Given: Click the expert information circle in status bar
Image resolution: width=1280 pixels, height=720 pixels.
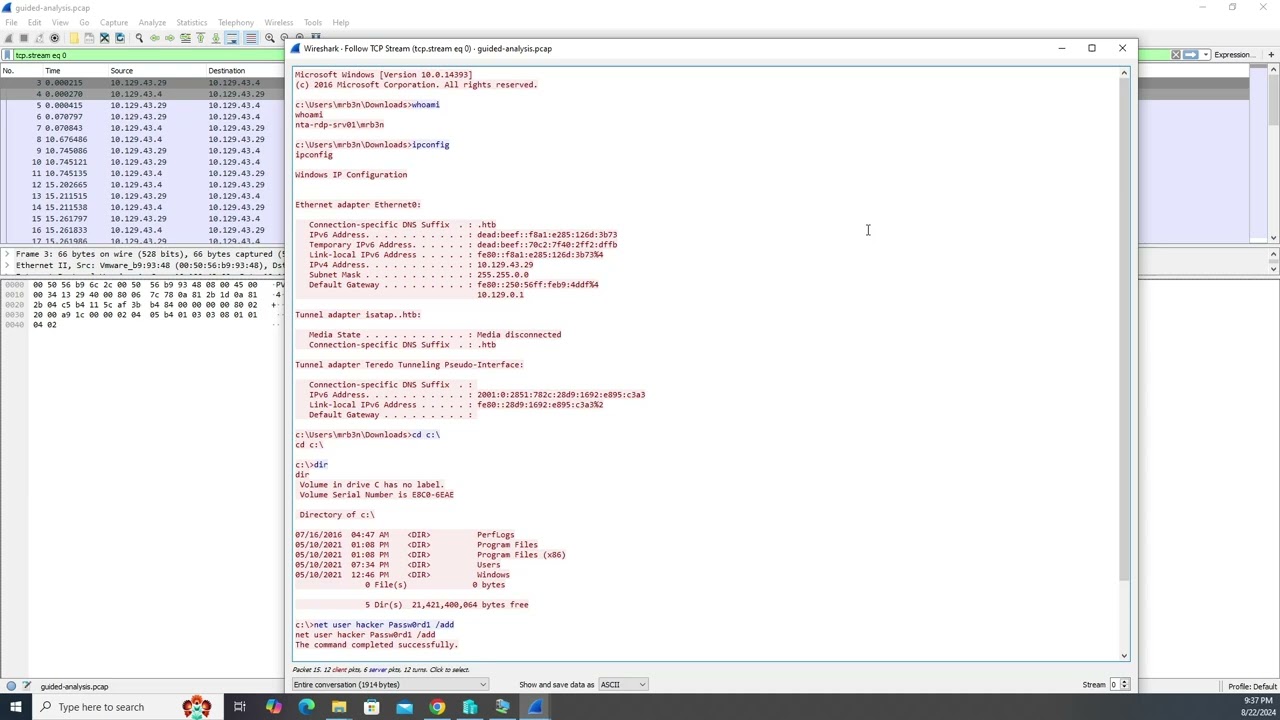Looking at the screenshot, I should [11, 687].
